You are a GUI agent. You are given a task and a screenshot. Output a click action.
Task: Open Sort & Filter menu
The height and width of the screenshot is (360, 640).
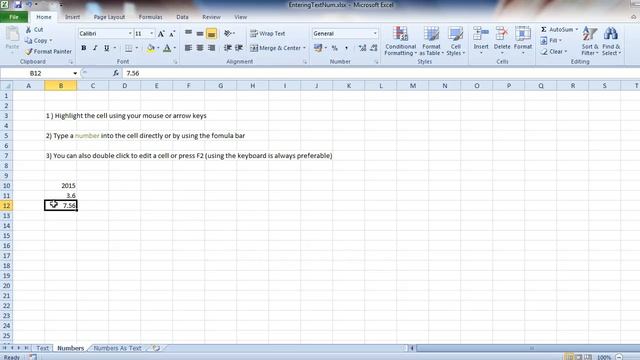[590, 41]
